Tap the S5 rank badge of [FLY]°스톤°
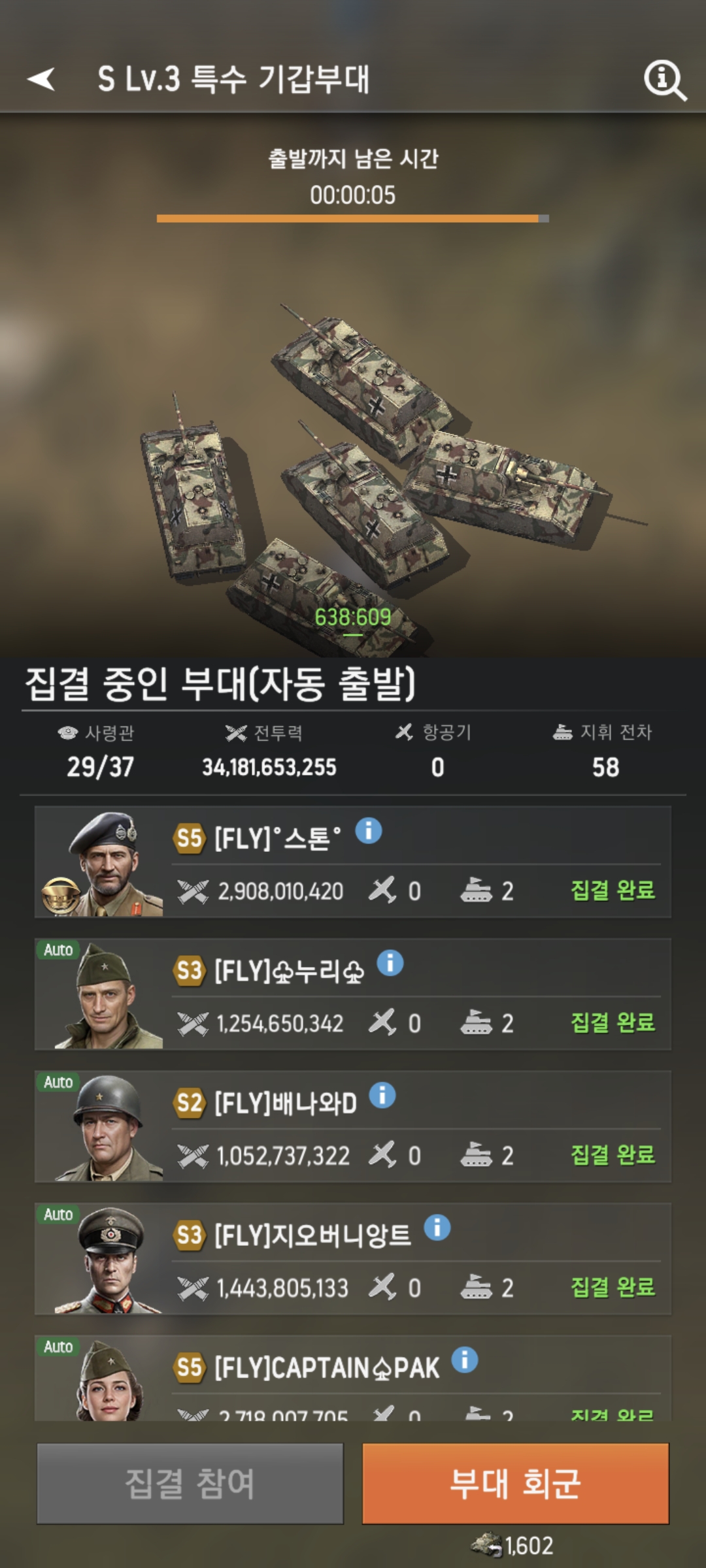Image resolution: width=706 pixels, height=1568 pixels. pos(190,838)
